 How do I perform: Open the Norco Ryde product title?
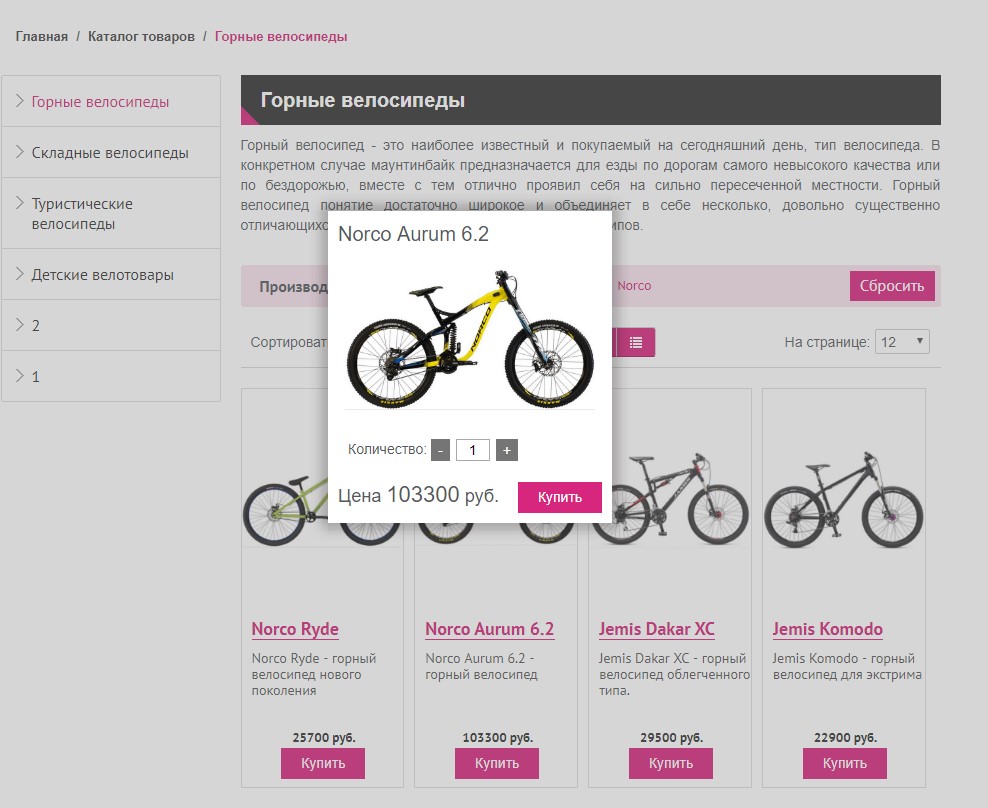(295, 629)
